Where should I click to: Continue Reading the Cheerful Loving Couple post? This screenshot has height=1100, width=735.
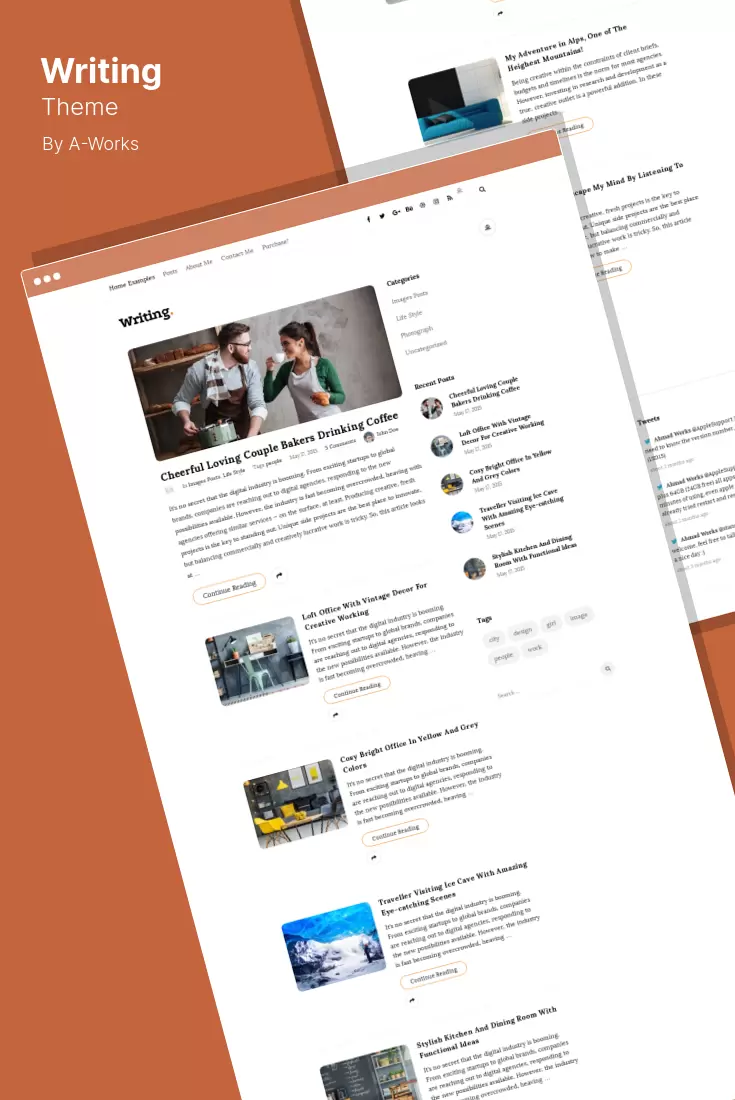(229, 588)
